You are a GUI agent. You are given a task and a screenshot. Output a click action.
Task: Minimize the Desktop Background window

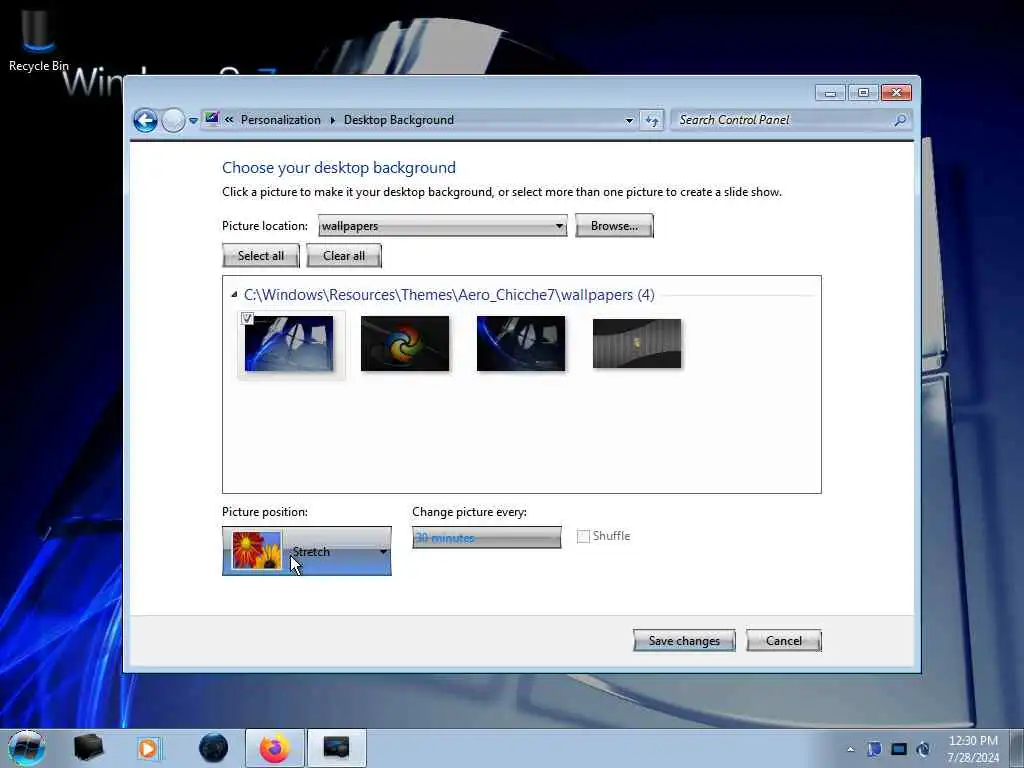click(830, 93)
